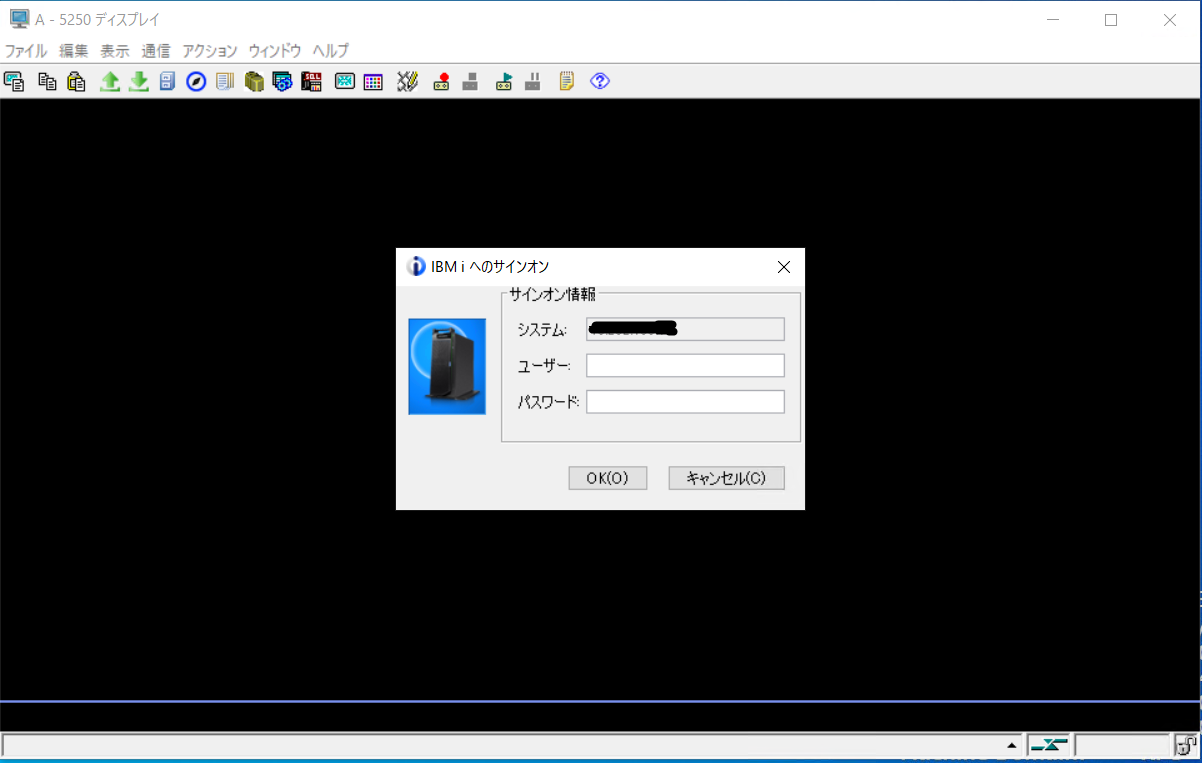
Task: Maximize the 5250 display window
Action: click(1111, 20)
